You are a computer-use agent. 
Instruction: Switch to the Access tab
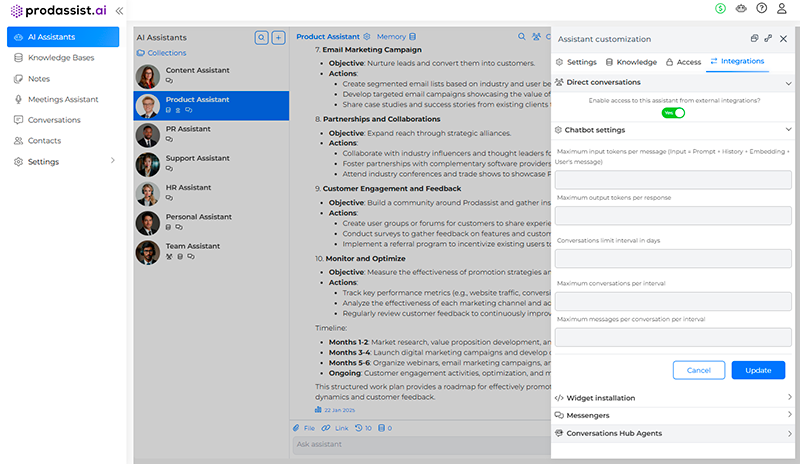point(683,62)
